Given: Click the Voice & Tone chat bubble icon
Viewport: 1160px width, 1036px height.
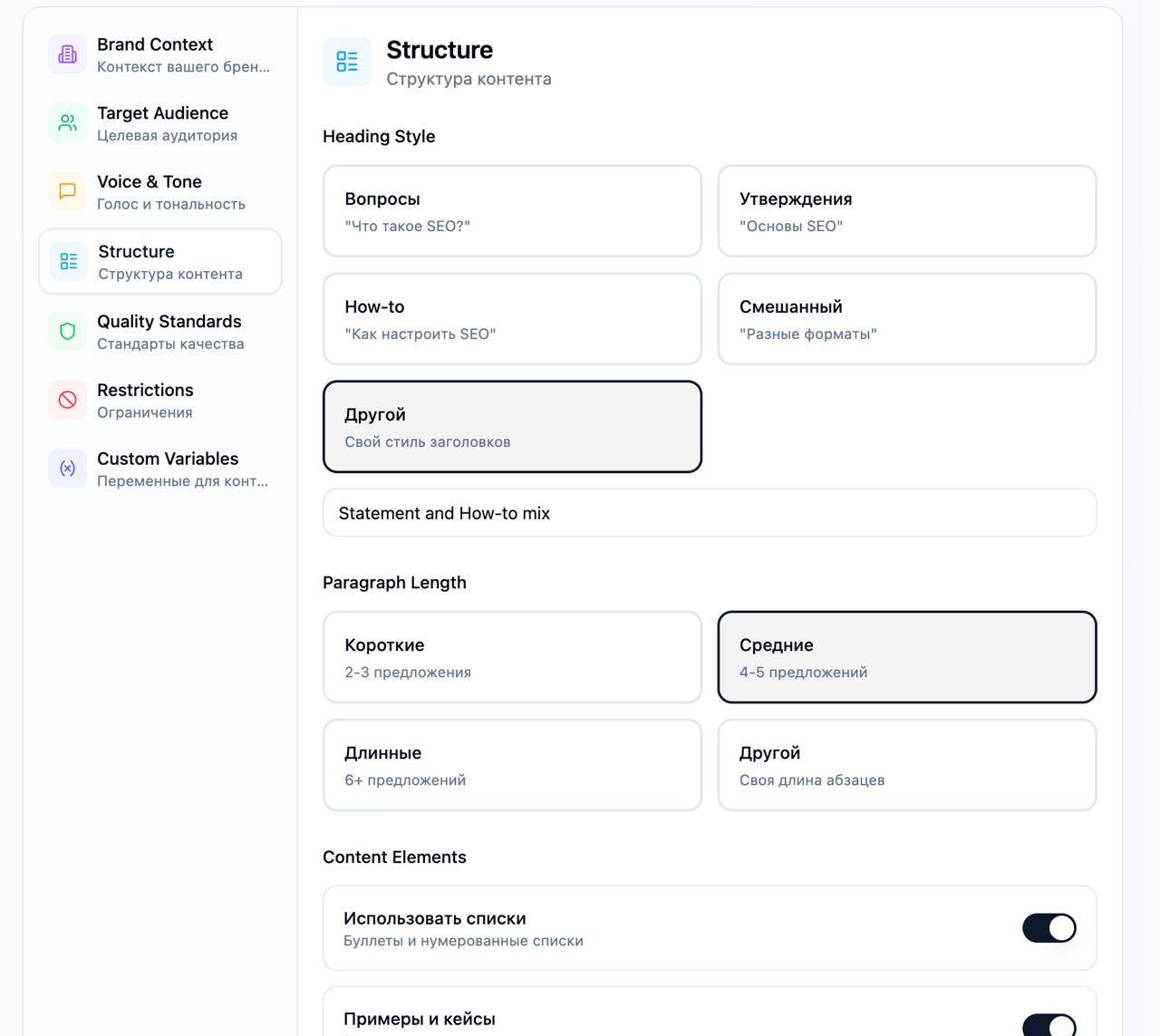Looking at the screenshot, I should point(67,191).
